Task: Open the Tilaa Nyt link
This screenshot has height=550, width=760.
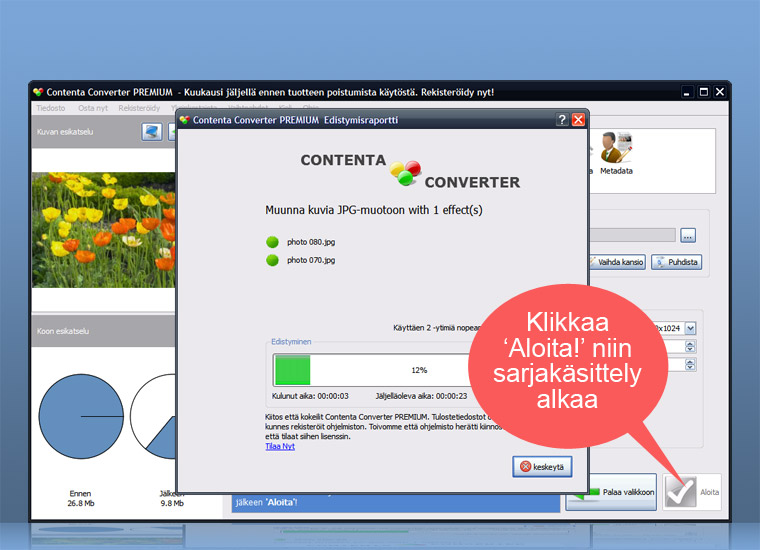Action: [280, 446]
